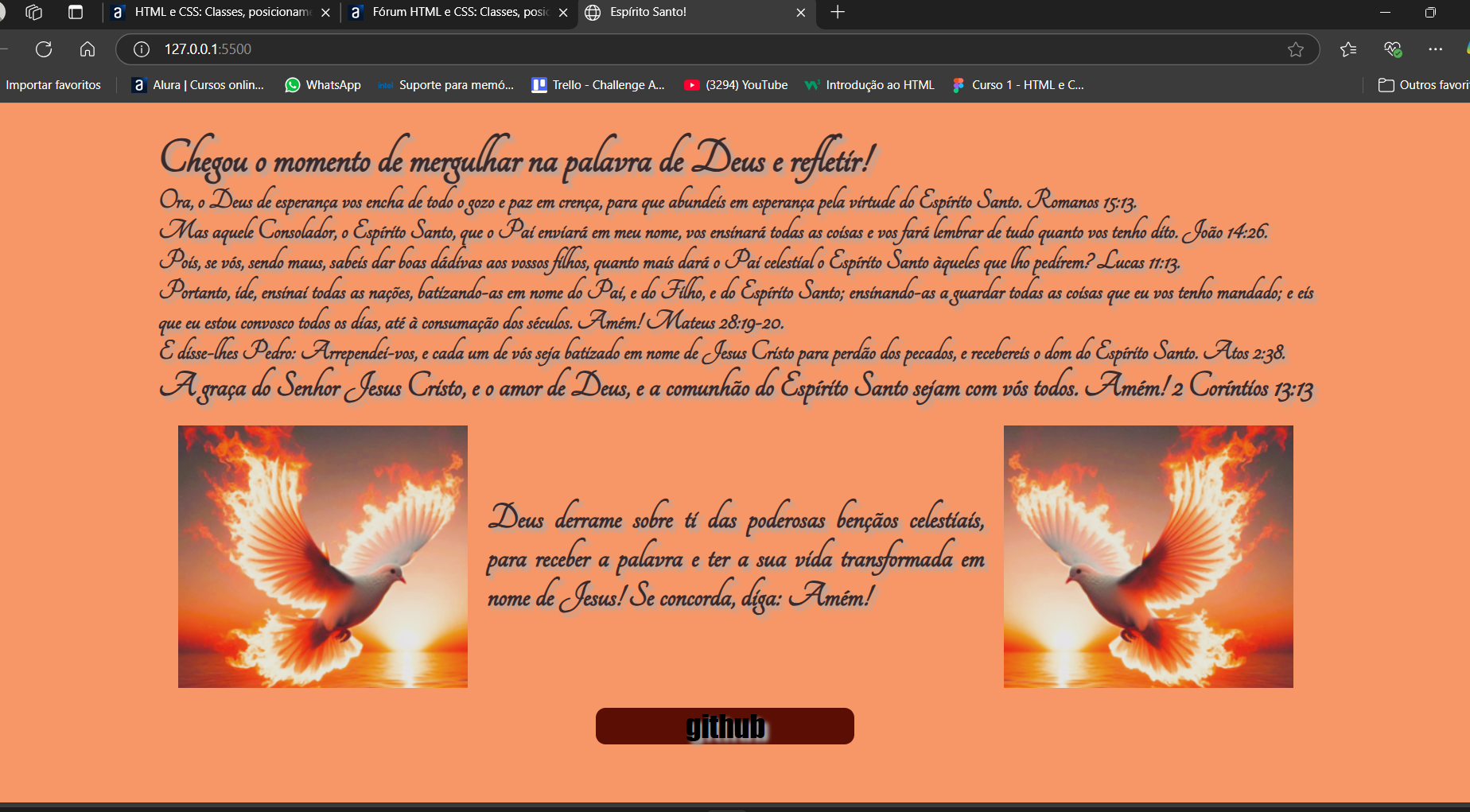This screenshot has width=1470, height=812.
Task: Open Suporte para memó... bookmark
Action: (x=445, y=85)
